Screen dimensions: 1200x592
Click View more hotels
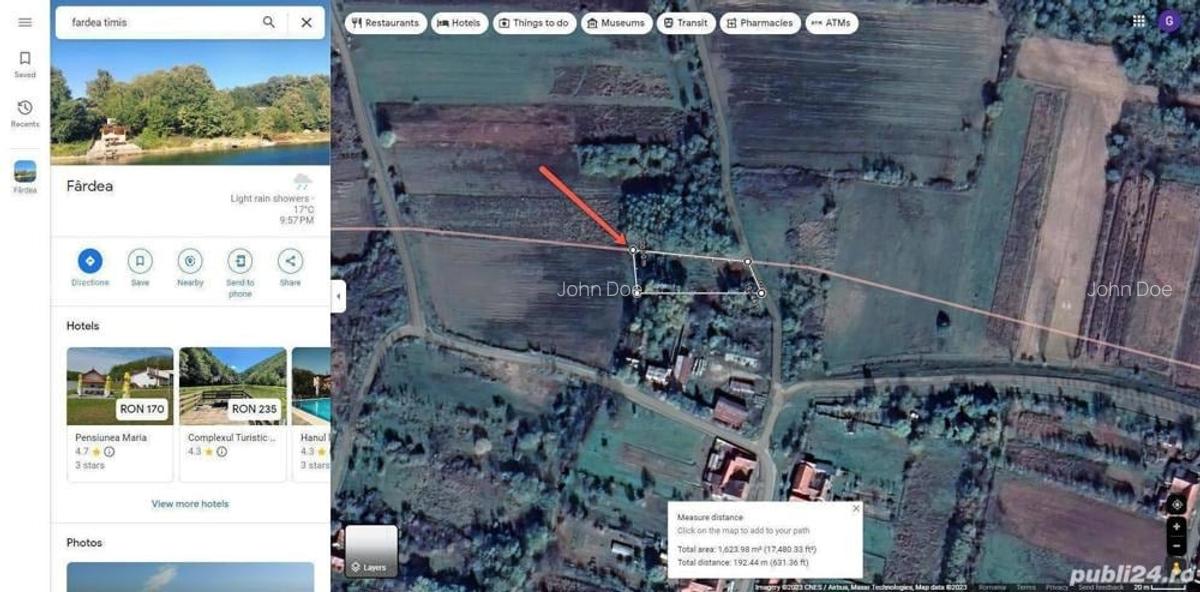(189, 503)
